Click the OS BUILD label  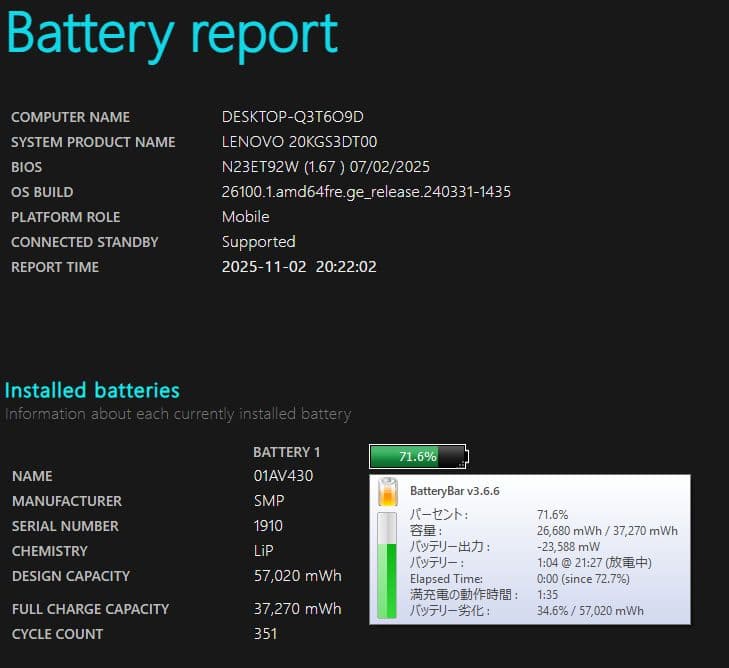42,192
